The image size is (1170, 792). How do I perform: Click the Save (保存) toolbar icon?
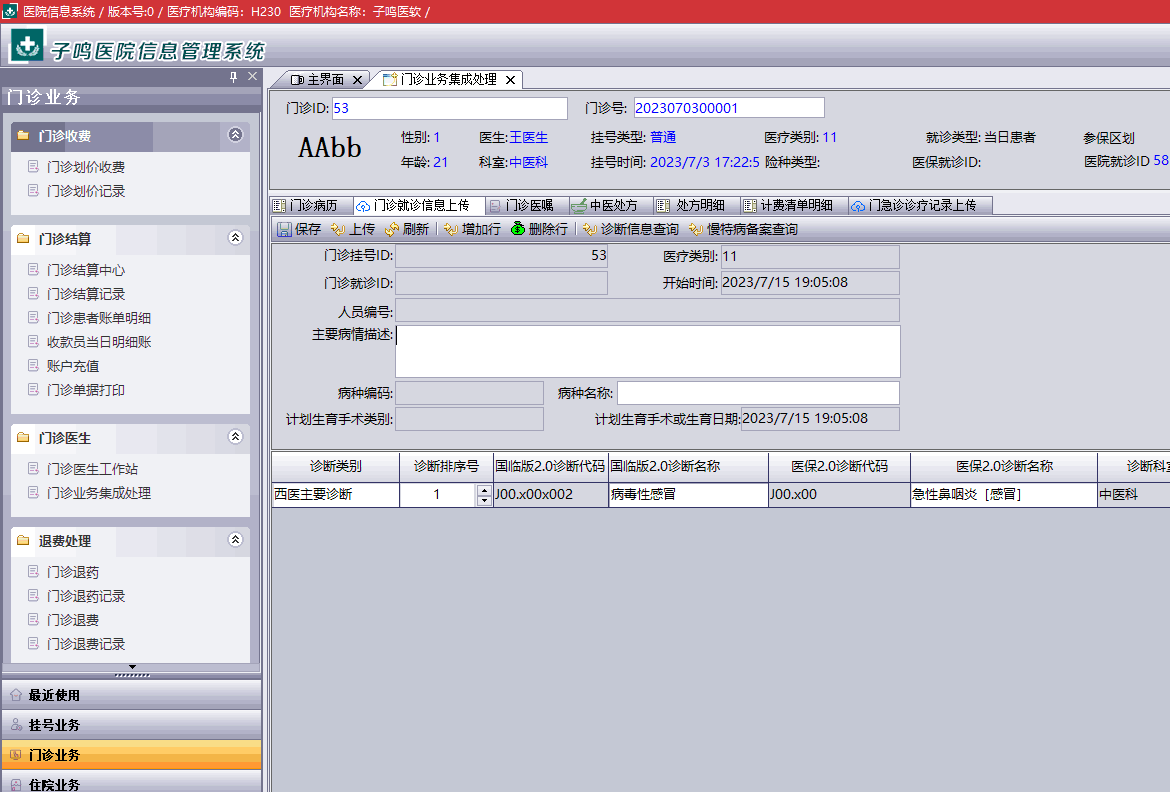pyautogui.click(x=285, y=229)
